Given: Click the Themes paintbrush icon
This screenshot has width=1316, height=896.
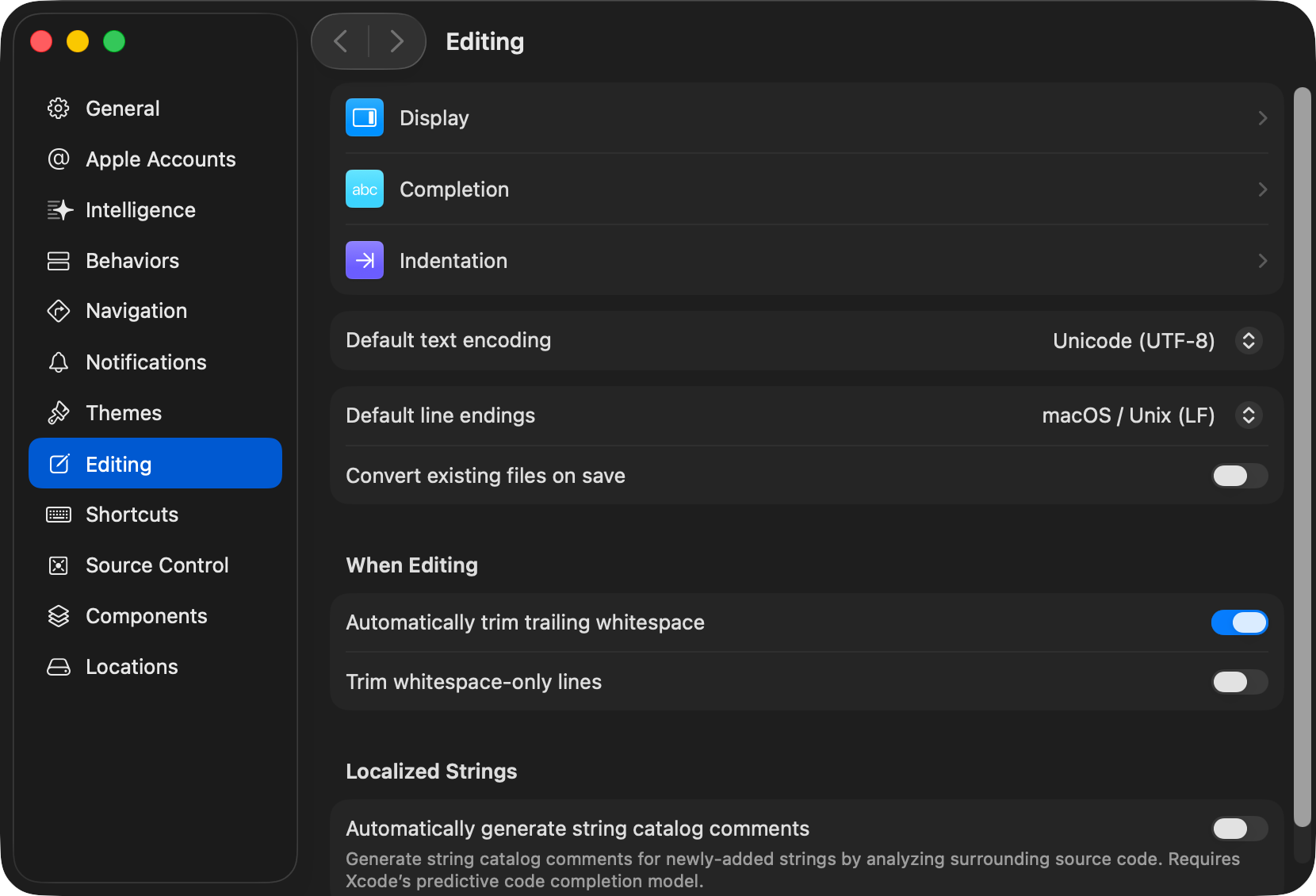Looking at the screenshot, I should pyautogui.click(x=59, y=413).
